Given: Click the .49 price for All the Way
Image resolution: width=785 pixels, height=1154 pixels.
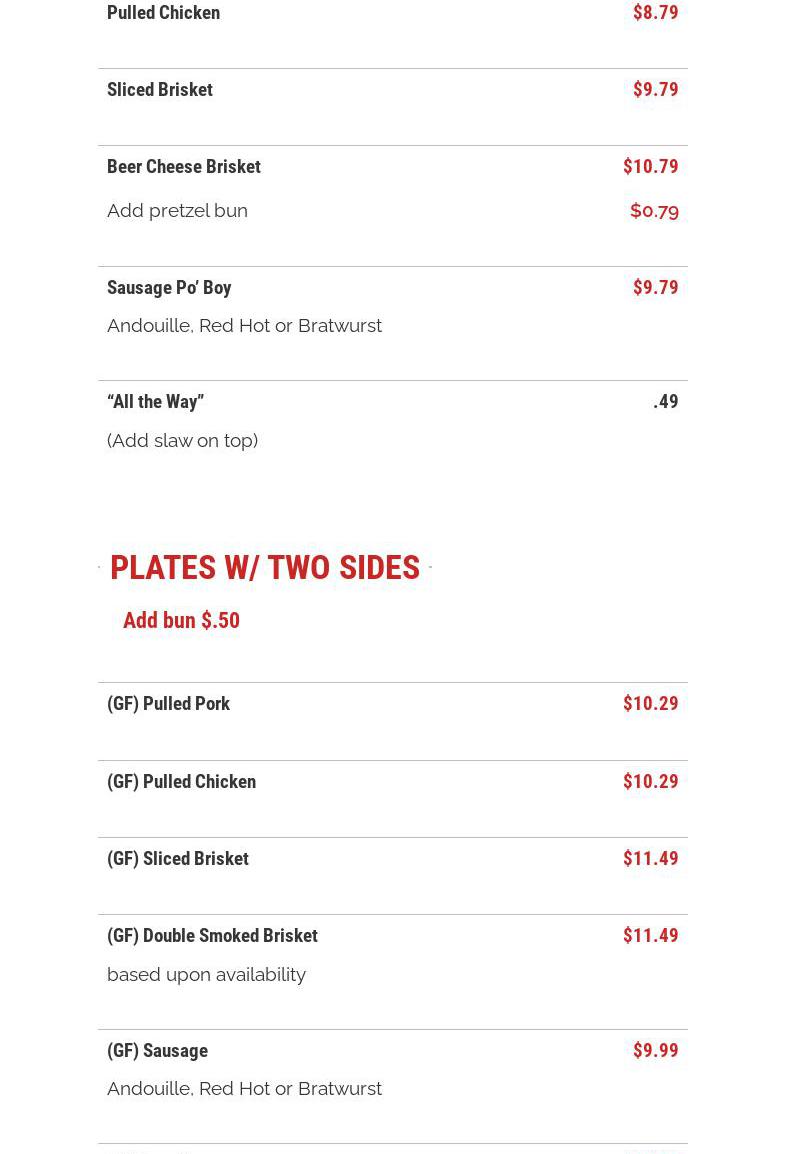Looking at the screenshot, I should [665, 402].
